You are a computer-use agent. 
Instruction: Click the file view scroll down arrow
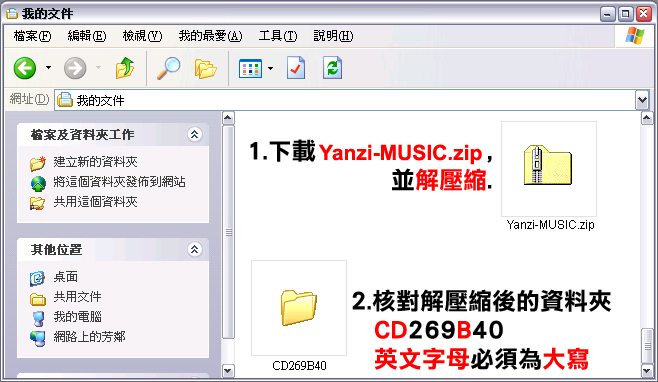click(x=647, y=371)
